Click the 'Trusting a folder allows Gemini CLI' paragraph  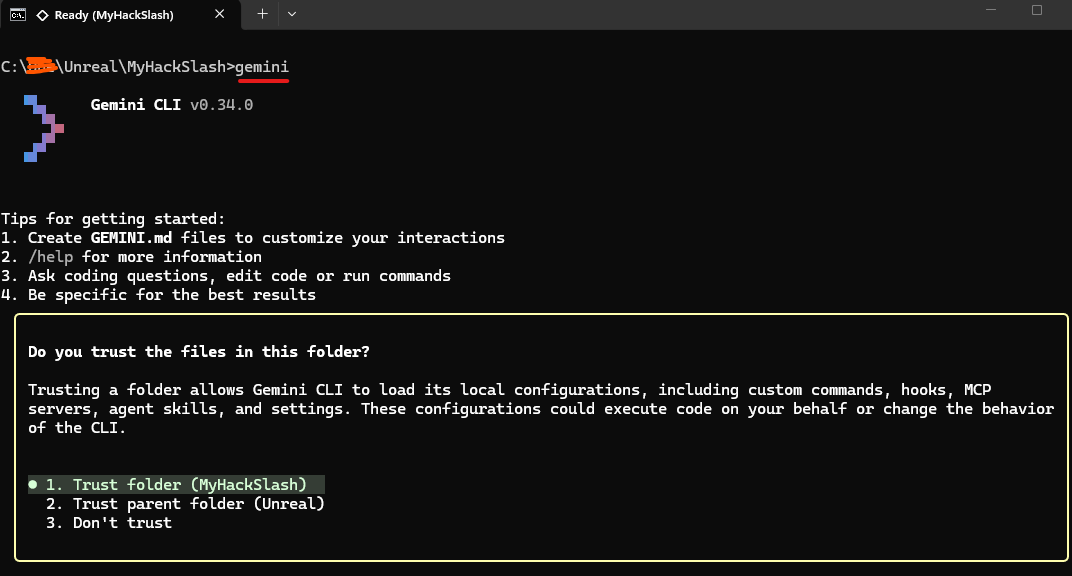pos(541,409)
